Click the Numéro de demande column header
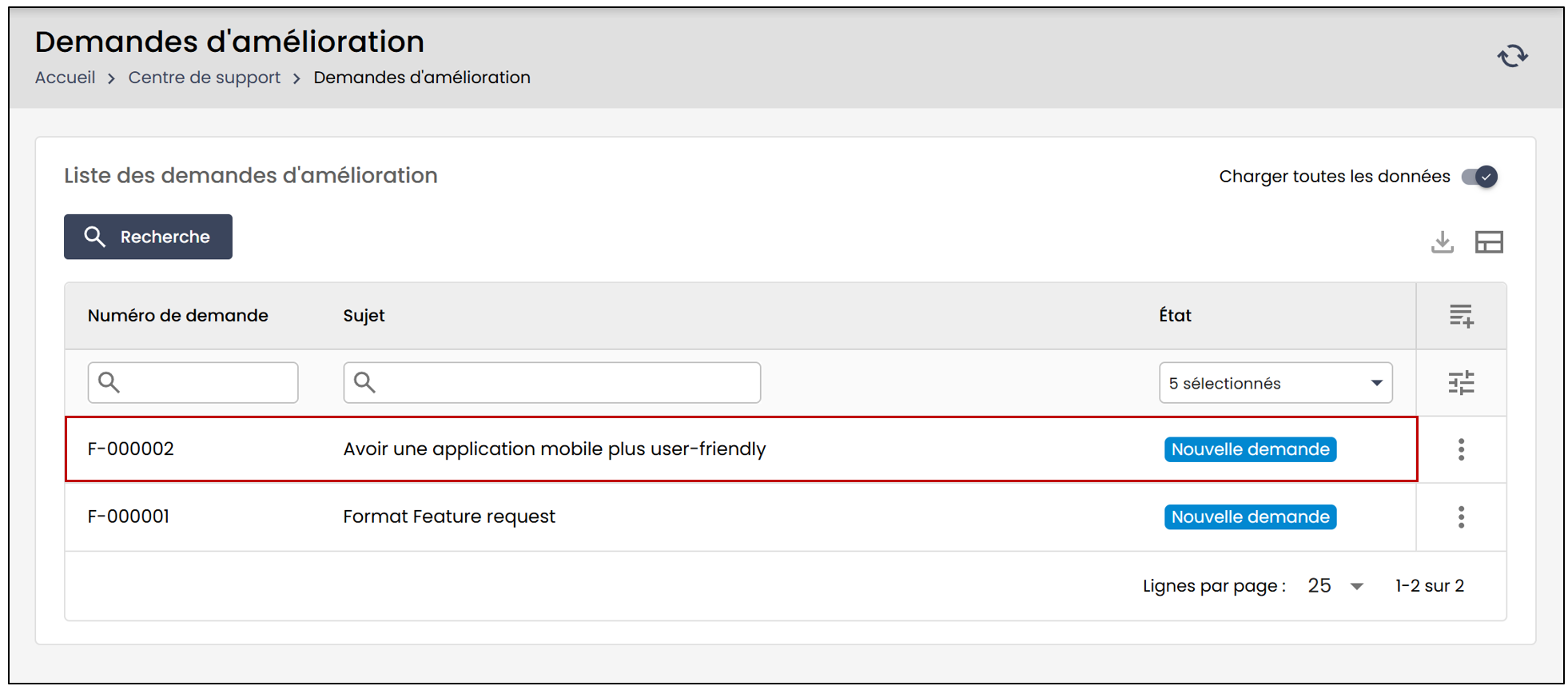The height and width of the screenshot is (690, 1568). coord(177,316)
